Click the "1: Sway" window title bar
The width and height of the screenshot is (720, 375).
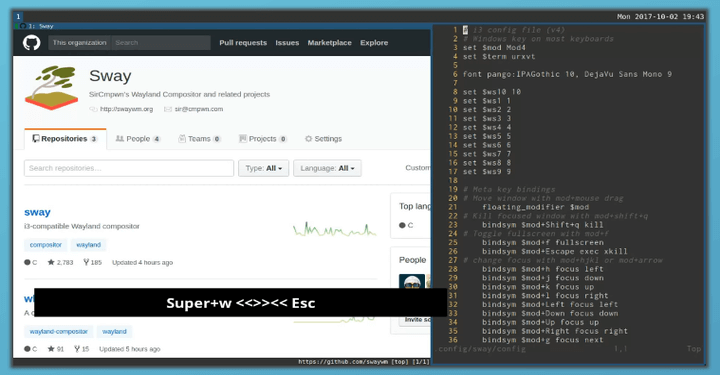pyautogui.click(x=222, y=26)
